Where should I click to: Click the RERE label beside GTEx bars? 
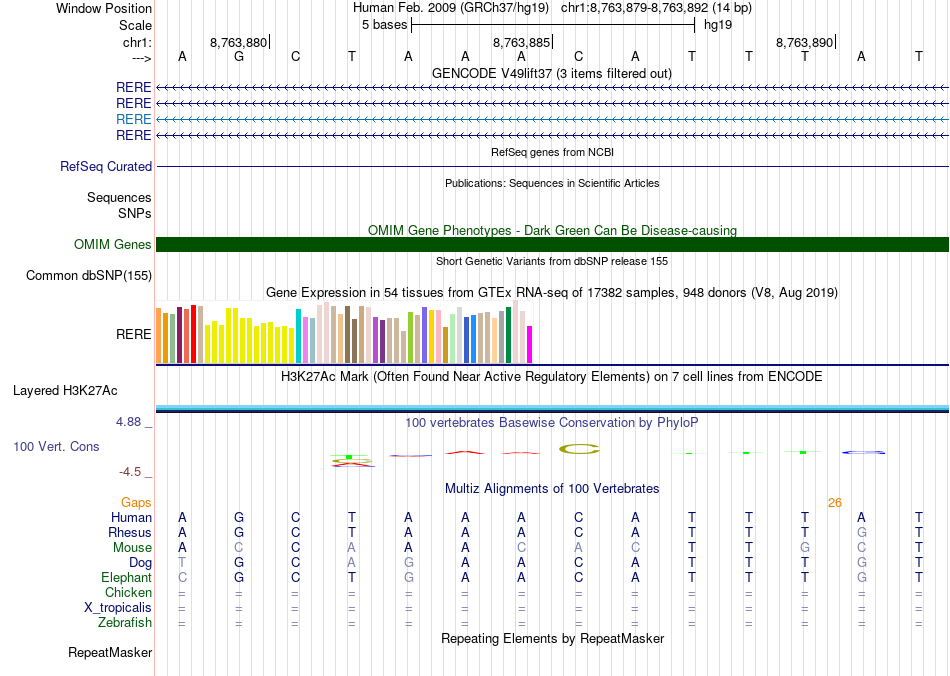(133, 334)
